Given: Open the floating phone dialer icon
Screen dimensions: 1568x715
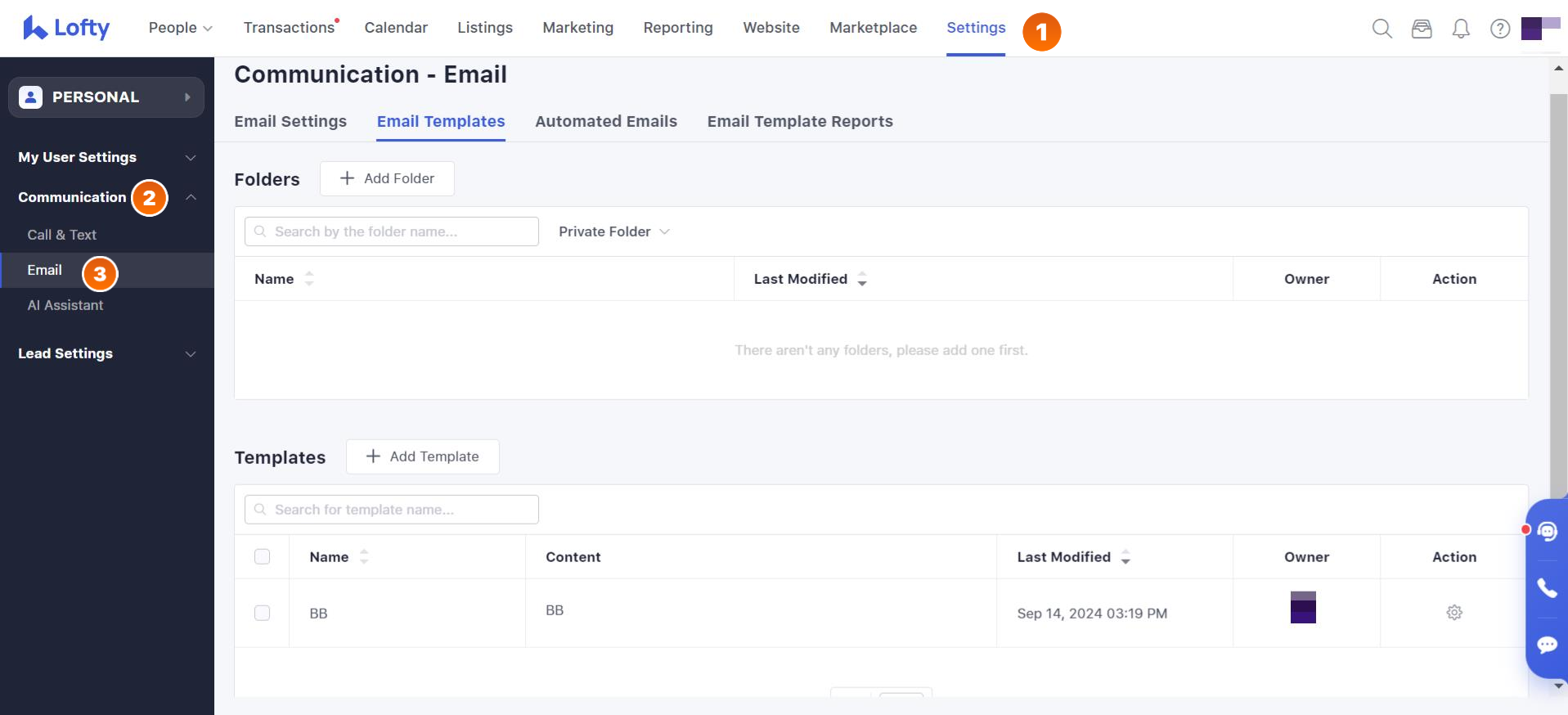Looking at the screenshot, I should (1547, 587).
